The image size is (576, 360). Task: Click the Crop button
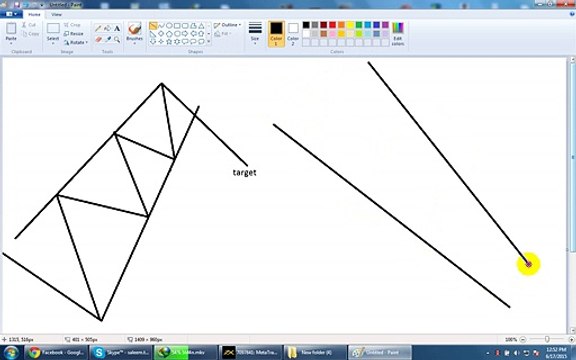coord(72,25)
